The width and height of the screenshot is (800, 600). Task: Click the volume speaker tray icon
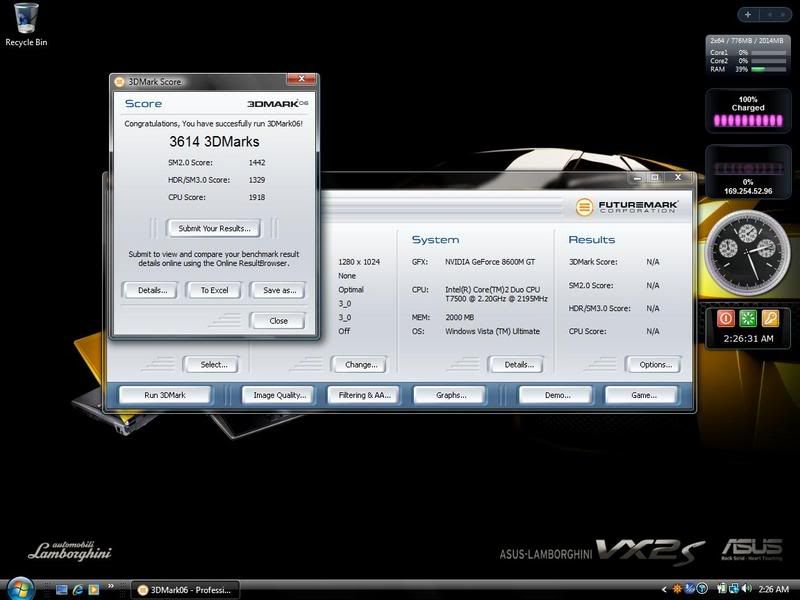click(x=747, y=589)
